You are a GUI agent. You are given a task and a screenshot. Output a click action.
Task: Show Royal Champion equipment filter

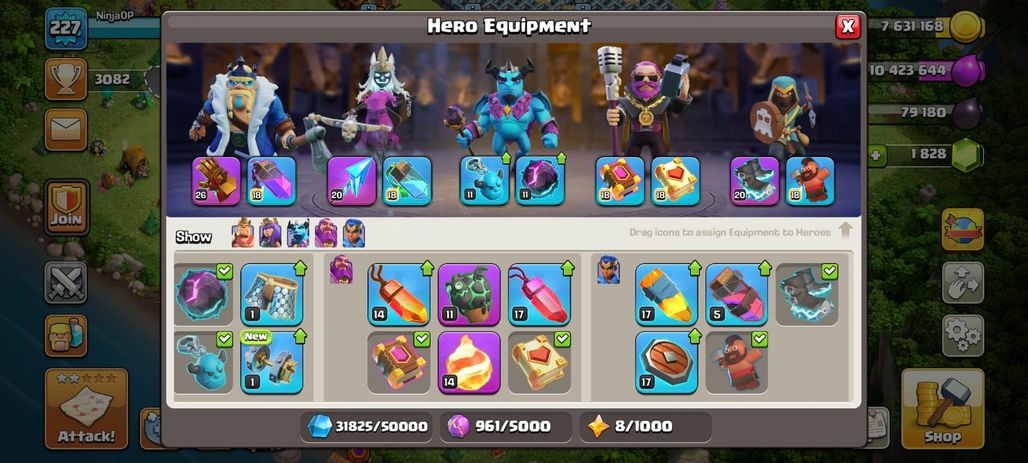coord(353,233)
